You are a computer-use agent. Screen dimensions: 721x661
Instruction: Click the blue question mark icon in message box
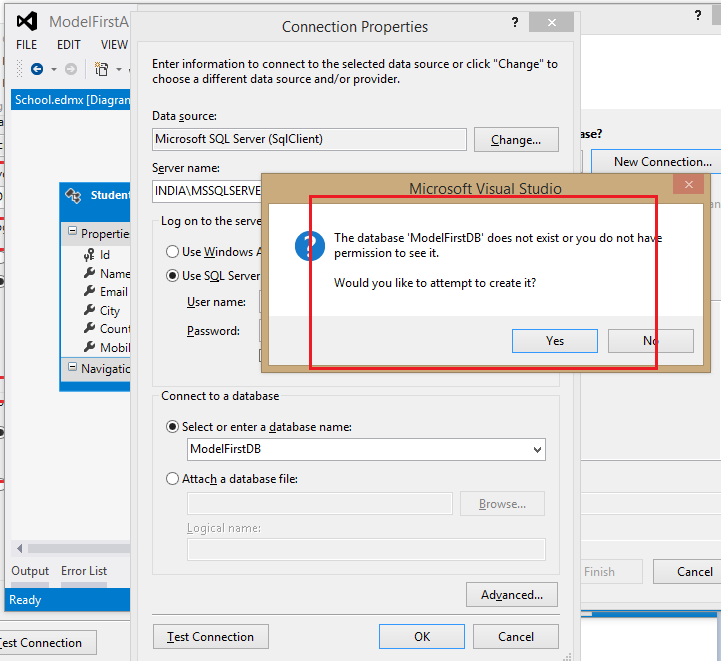pyautogui.click(x=310, y=246)
